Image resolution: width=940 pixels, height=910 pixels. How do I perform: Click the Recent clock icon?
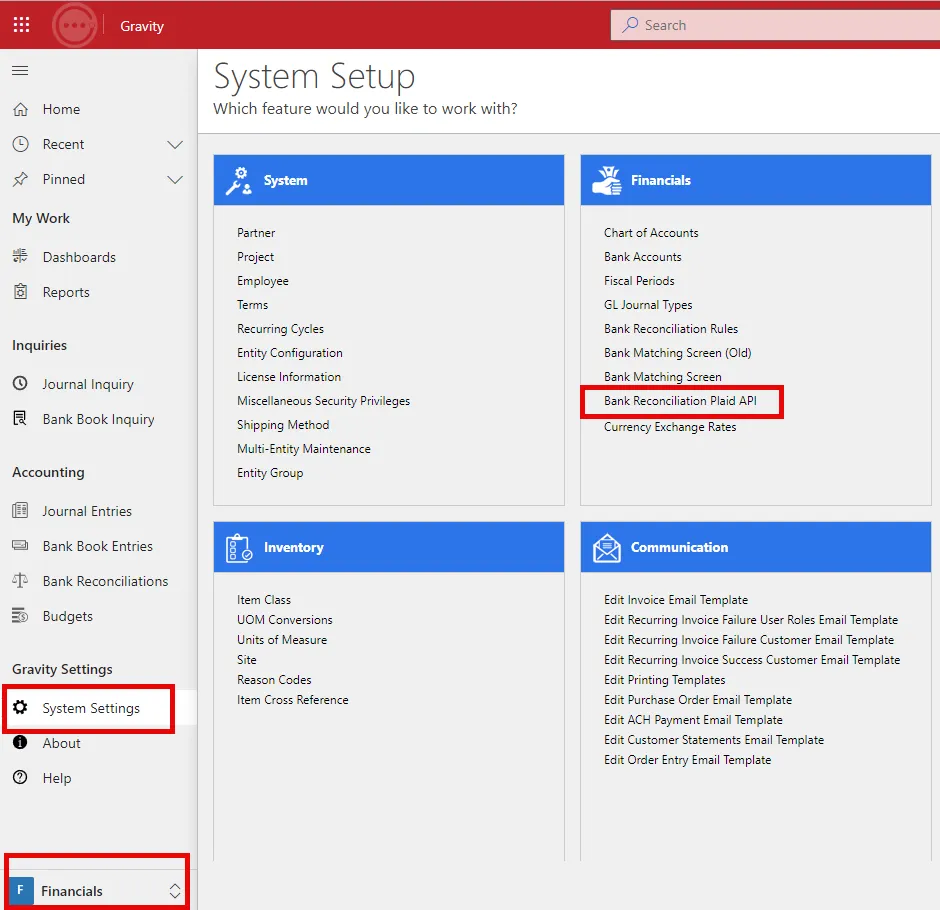point(20,144)
